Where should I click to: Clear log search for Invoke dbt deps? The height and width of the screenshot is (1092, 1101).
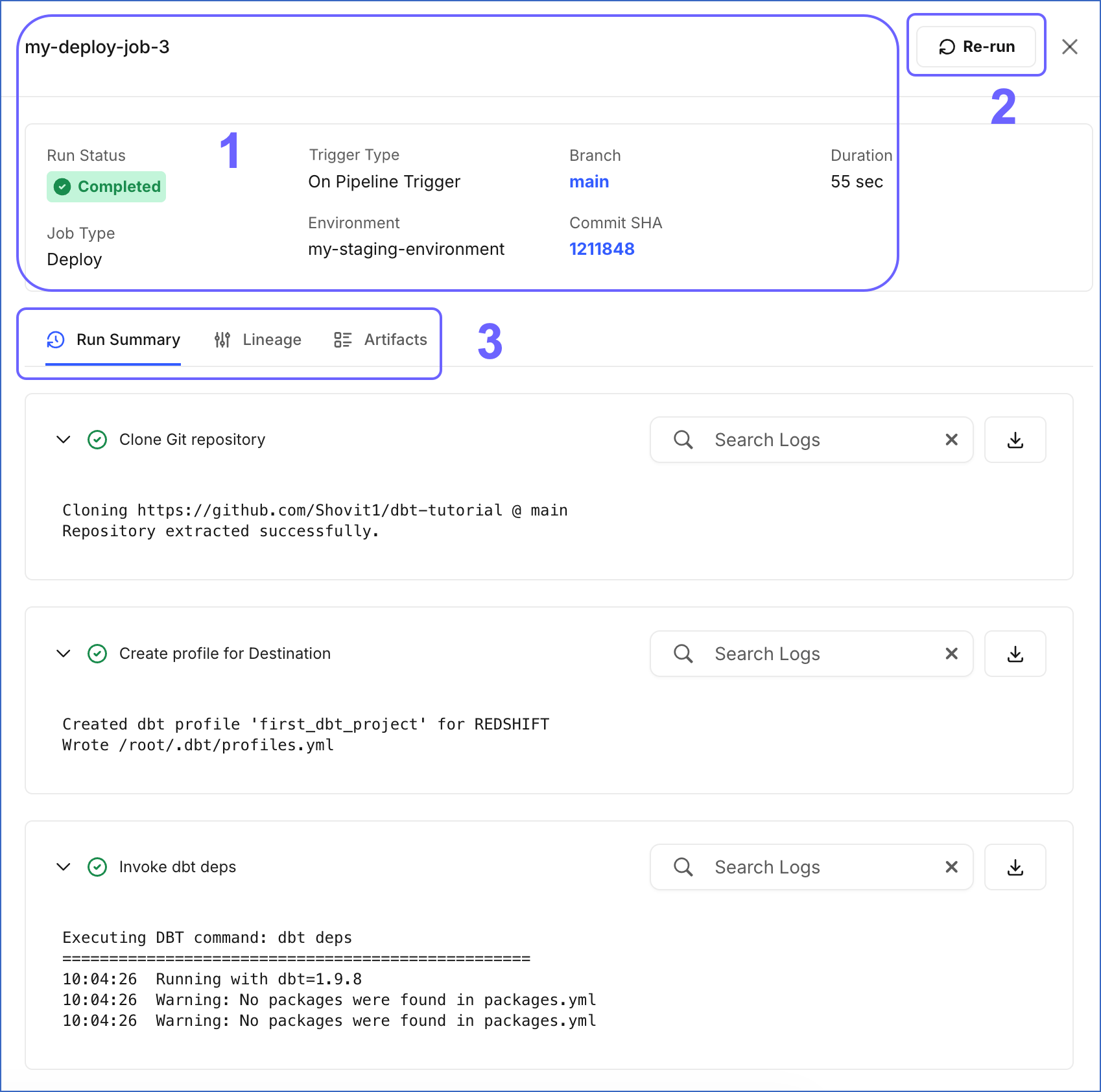pos(952,867)
